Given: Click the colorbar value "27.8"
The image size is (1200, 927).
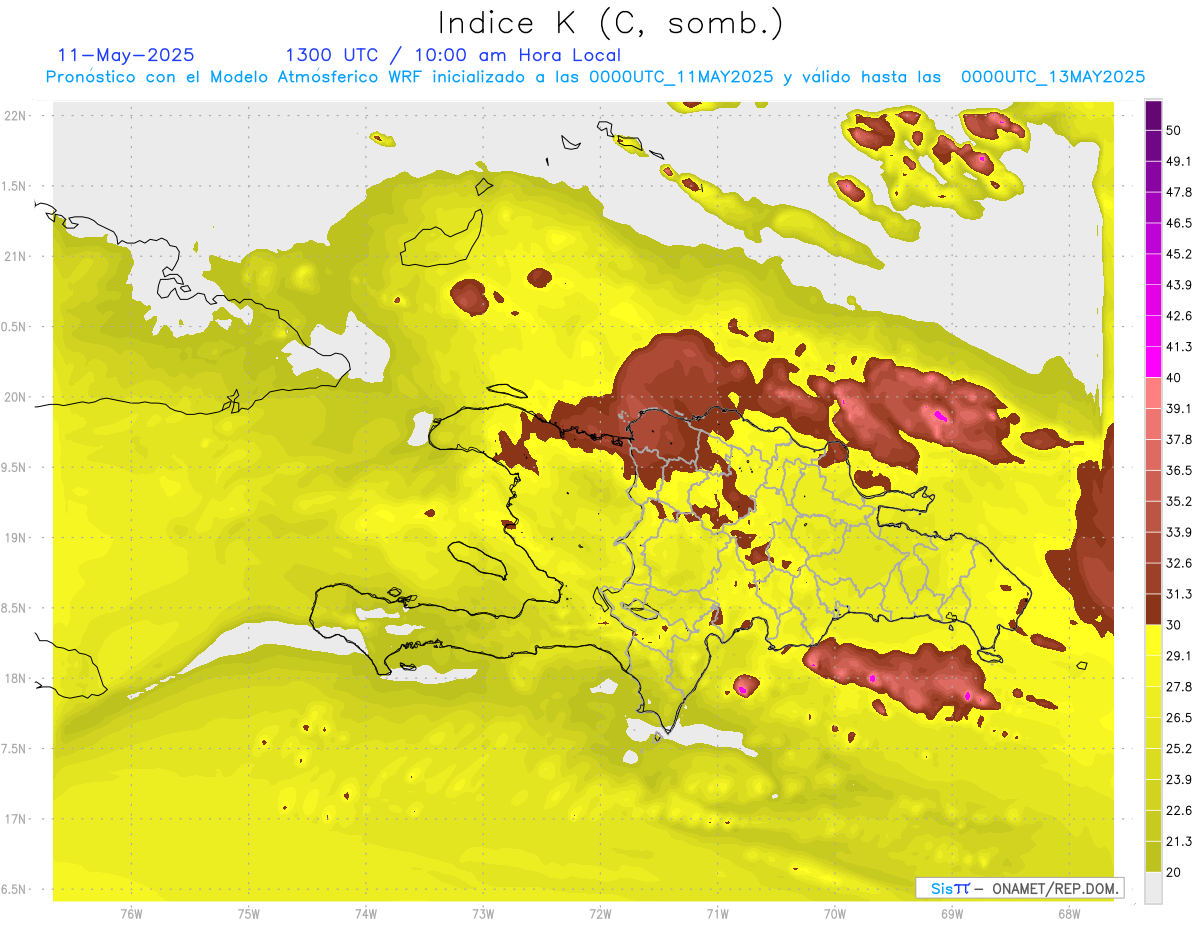Looking at the screenshot, I should 1178,687.
